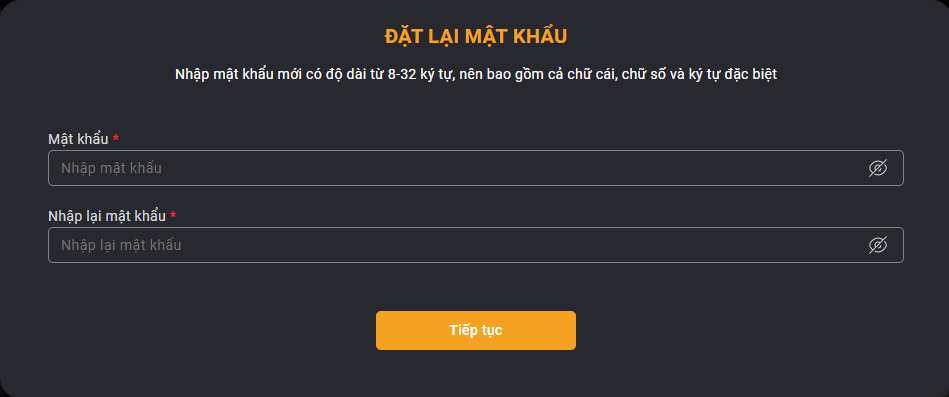Viewport: 949px width, 397px height.
Task: Click the eye-slash icon in confirm password box
Action: pos(878,245)
